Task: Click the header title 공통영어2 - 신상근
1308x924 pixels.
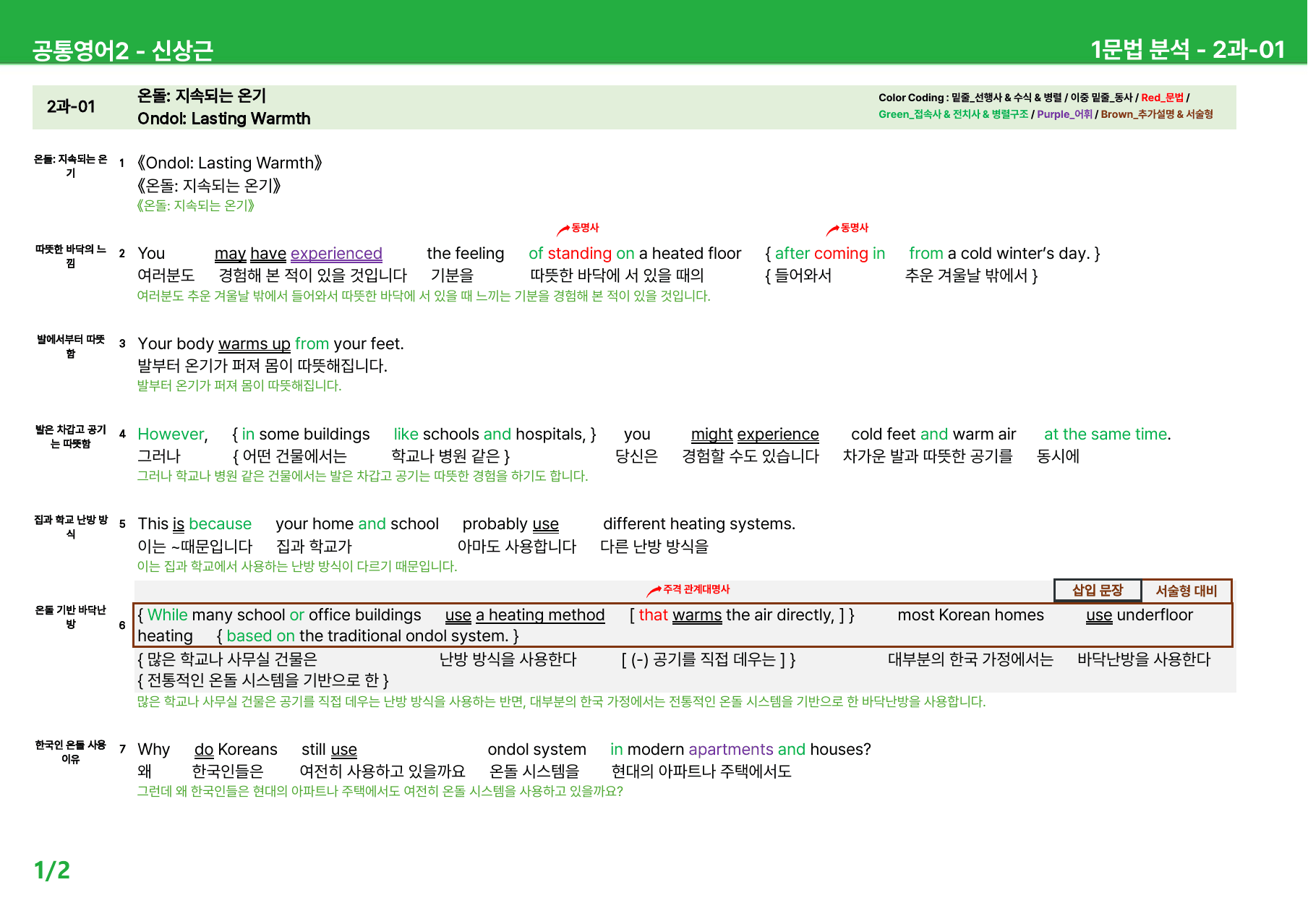Action: coord(123,50)
